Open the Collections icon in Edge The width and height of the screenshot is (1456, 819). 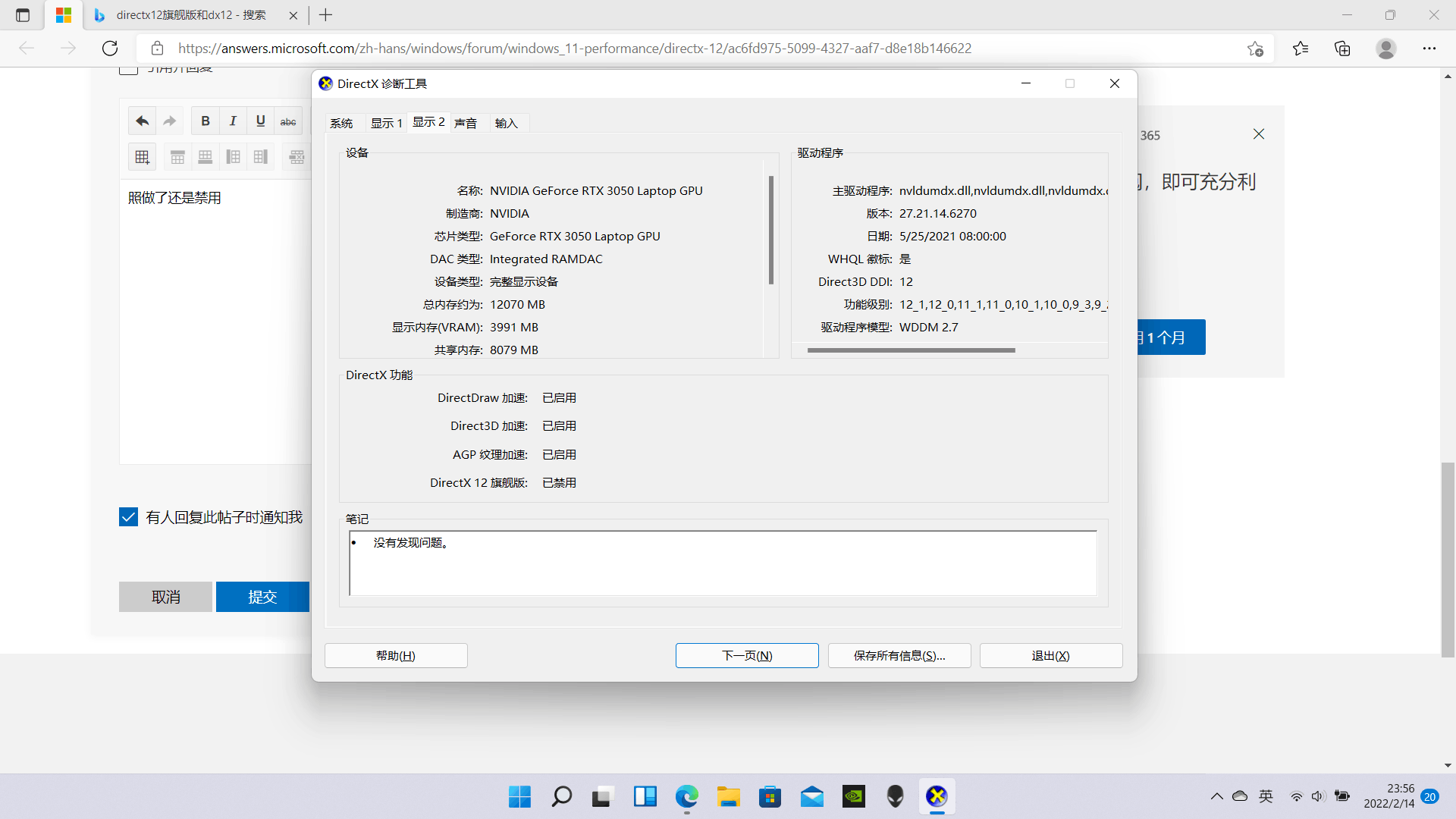[x=1342, y=49]
